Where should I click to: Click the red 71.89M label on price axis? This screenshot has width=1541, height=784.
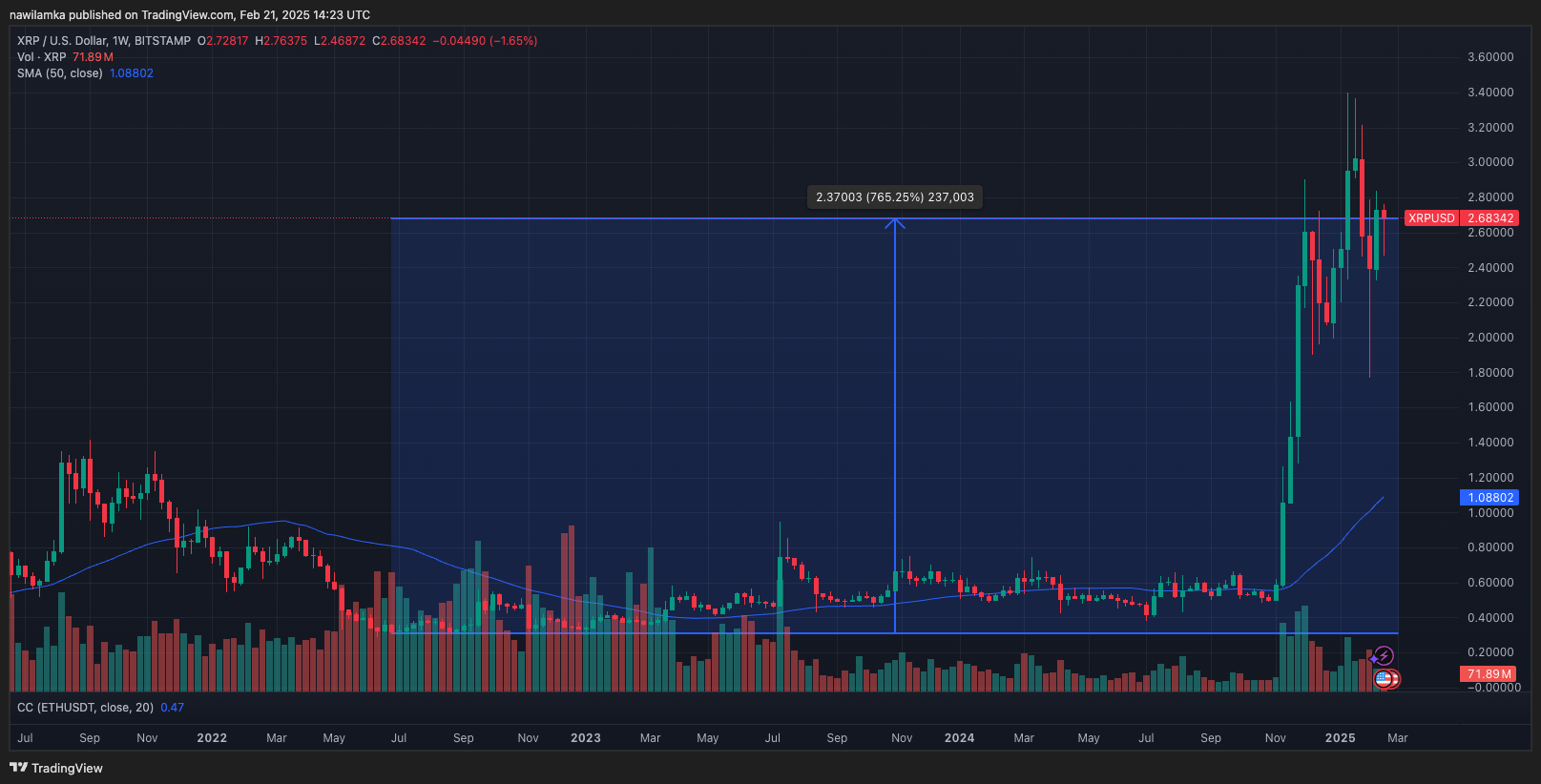coord(1489,674)
